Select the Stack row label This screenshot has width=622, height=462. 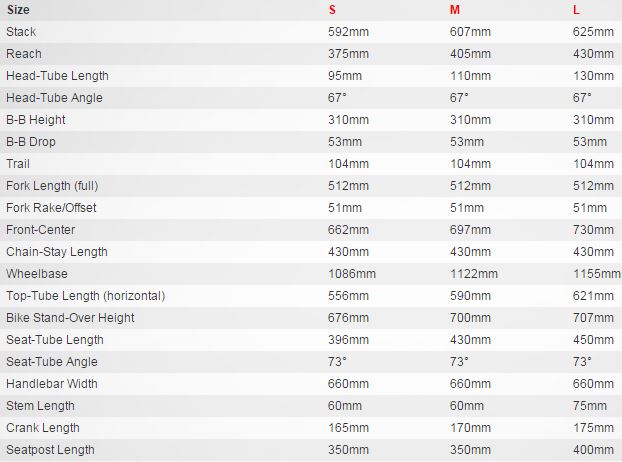[x=21, y=32]
